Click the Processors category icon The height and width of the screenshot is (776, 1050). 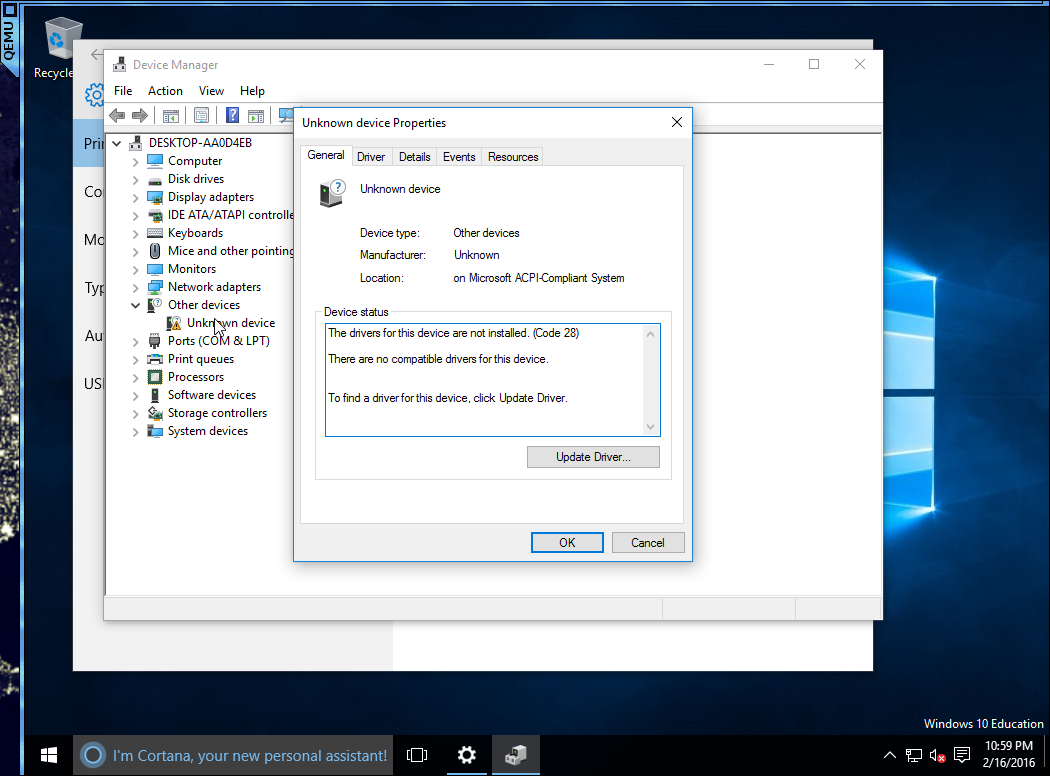click(155, 377)
